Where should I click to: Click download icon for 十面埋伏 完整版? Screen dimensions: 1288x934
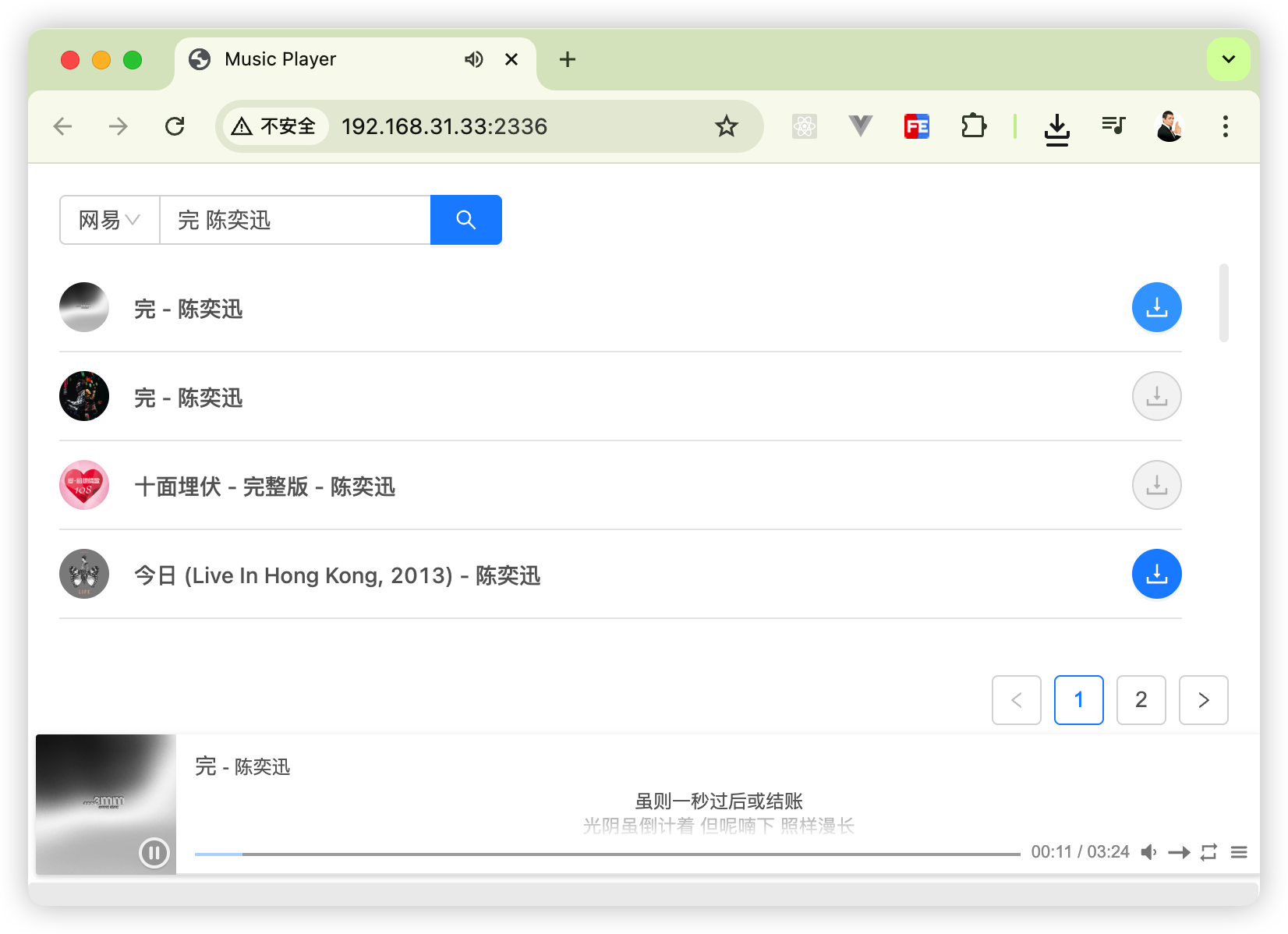tap(1156, 485)
